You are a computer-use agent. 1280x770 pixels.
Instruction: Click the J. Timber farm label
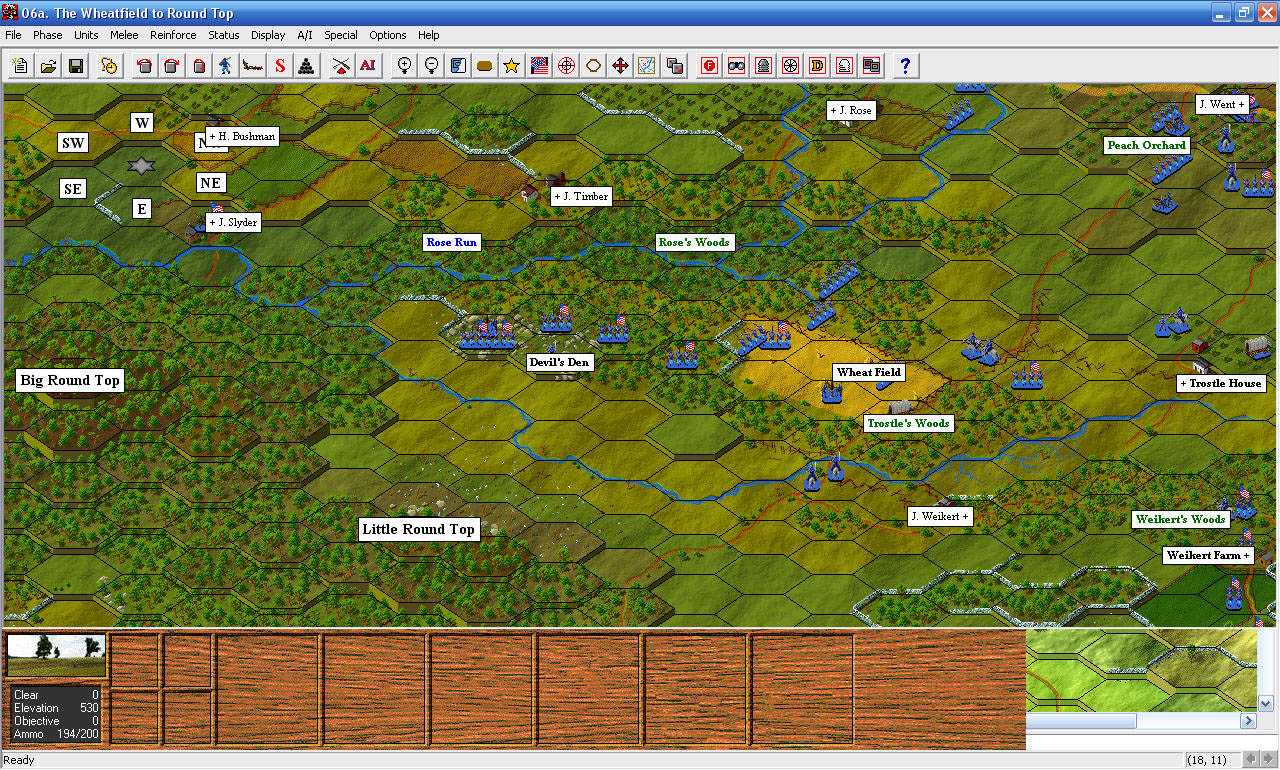[x=581, y=196]
